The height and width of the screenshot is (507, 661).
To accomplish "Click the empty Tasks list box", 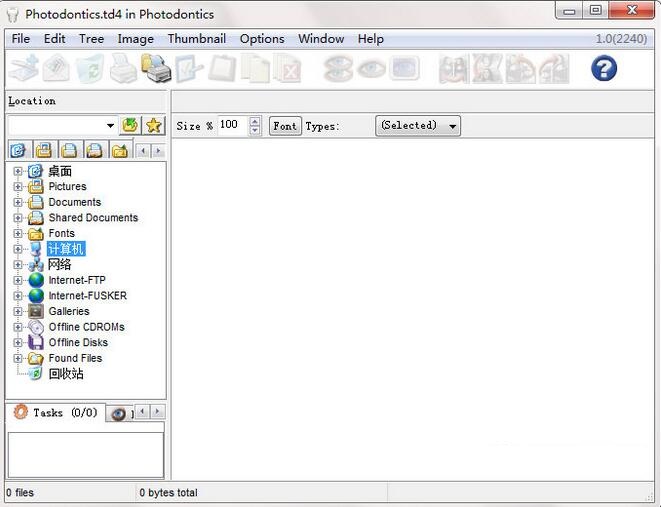I will coord(86,455).
